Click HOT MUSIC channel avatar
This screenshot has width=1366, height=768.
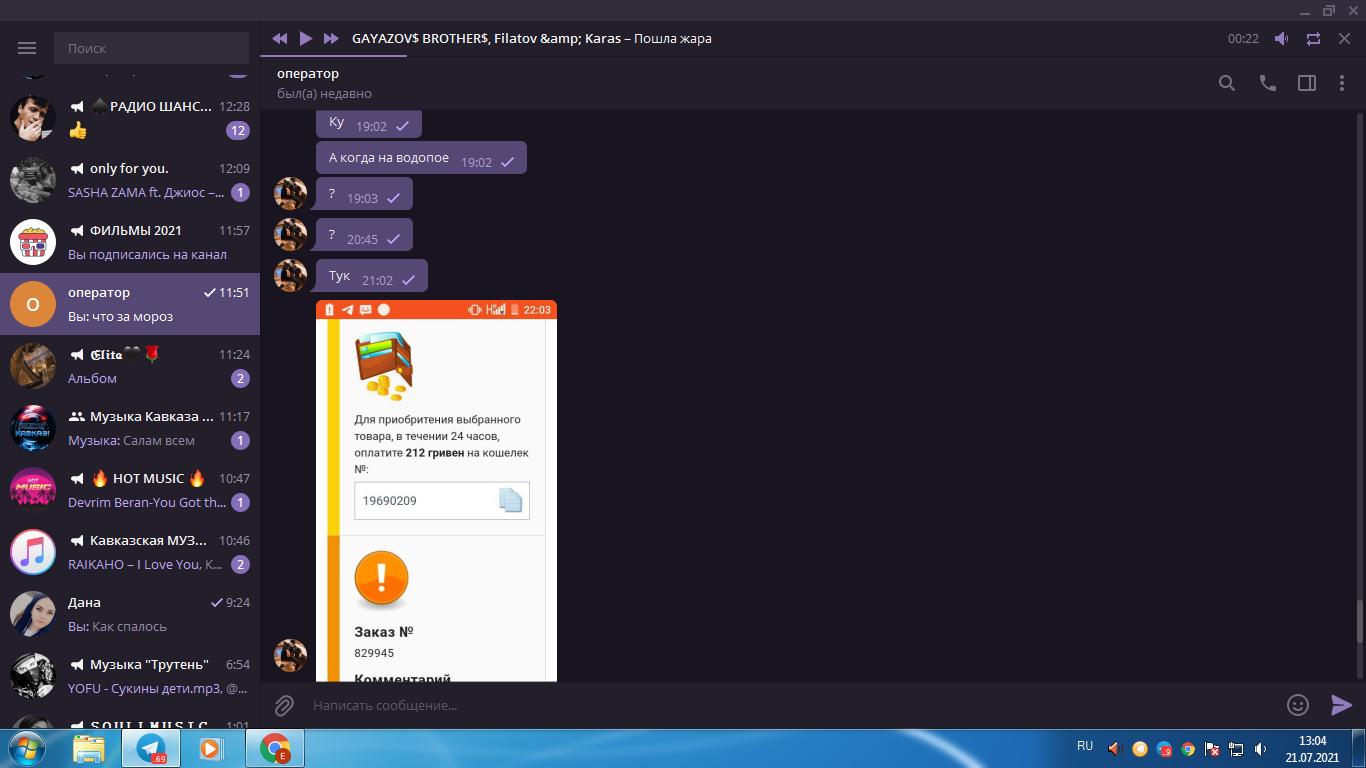point(33,490)
